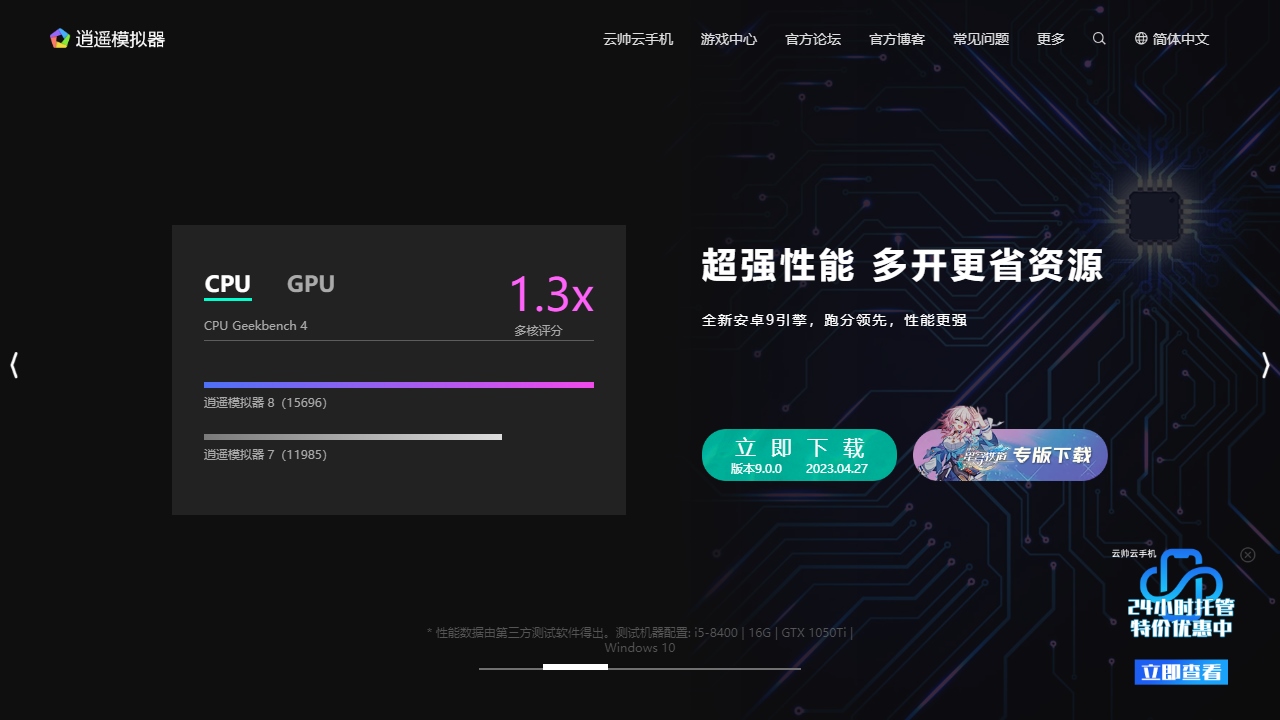Click the cloud phone icon in the promotion
1280x720 pixels.
(1183, 575)
